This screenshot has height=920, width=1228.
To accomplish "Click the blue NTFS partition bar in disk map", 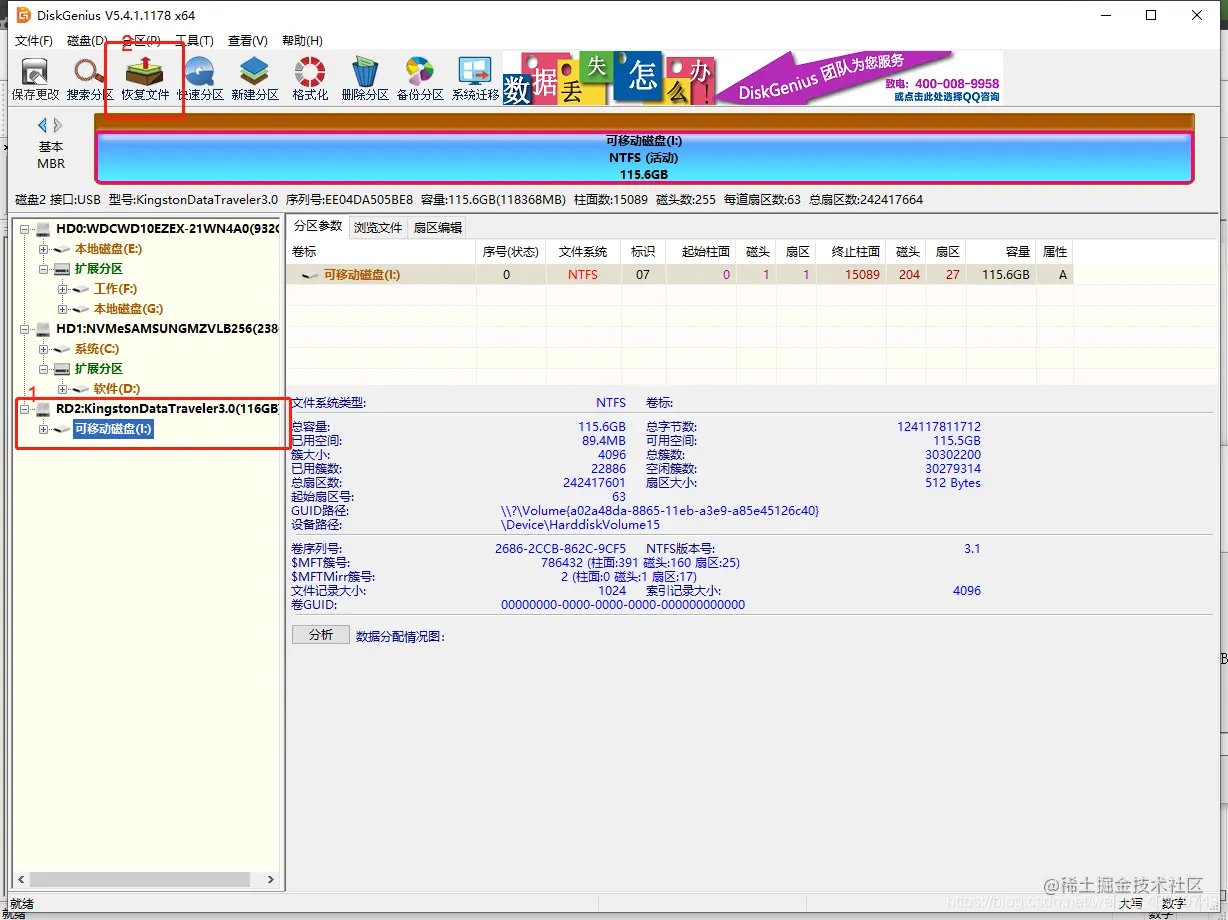I will tap(643, 157).
